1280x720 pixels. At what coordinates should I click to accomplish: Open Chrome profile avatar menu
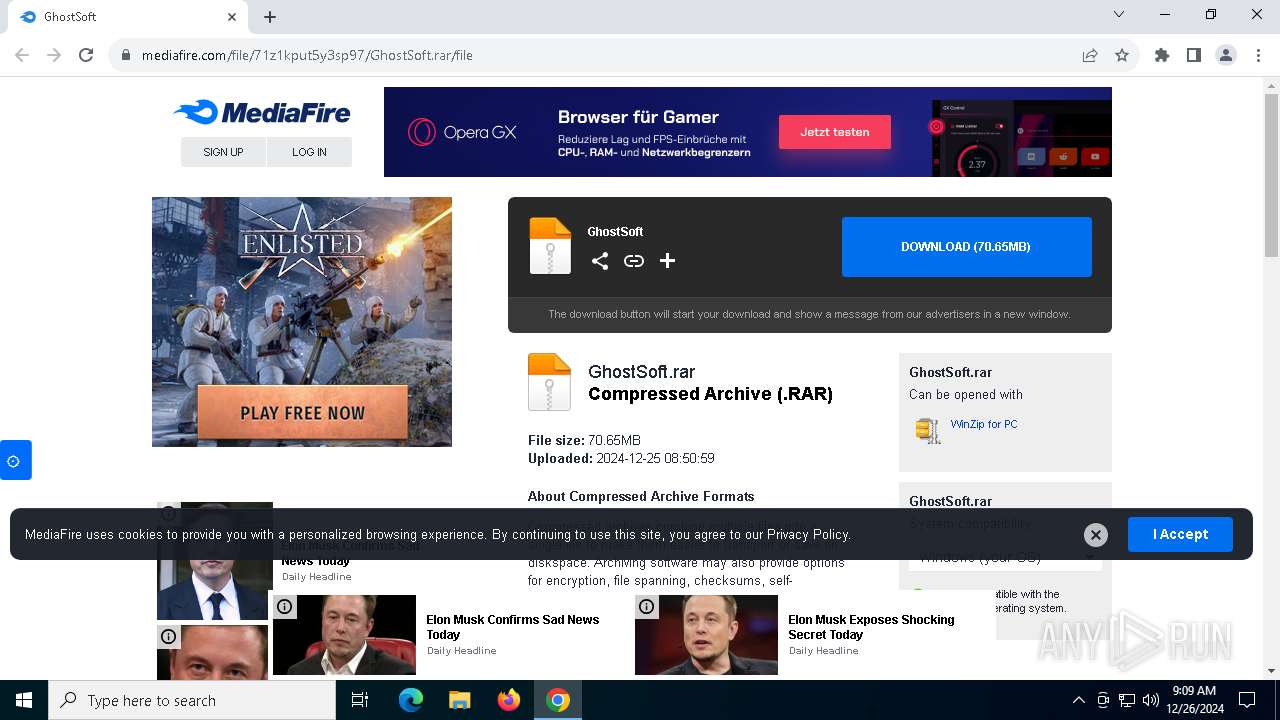tap(1226, 55)
